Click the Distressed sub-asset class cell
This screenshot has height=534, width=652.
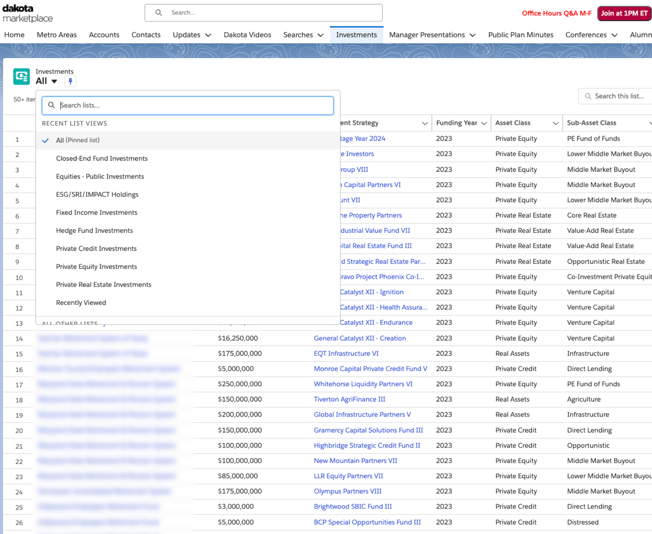pos(583,522)
